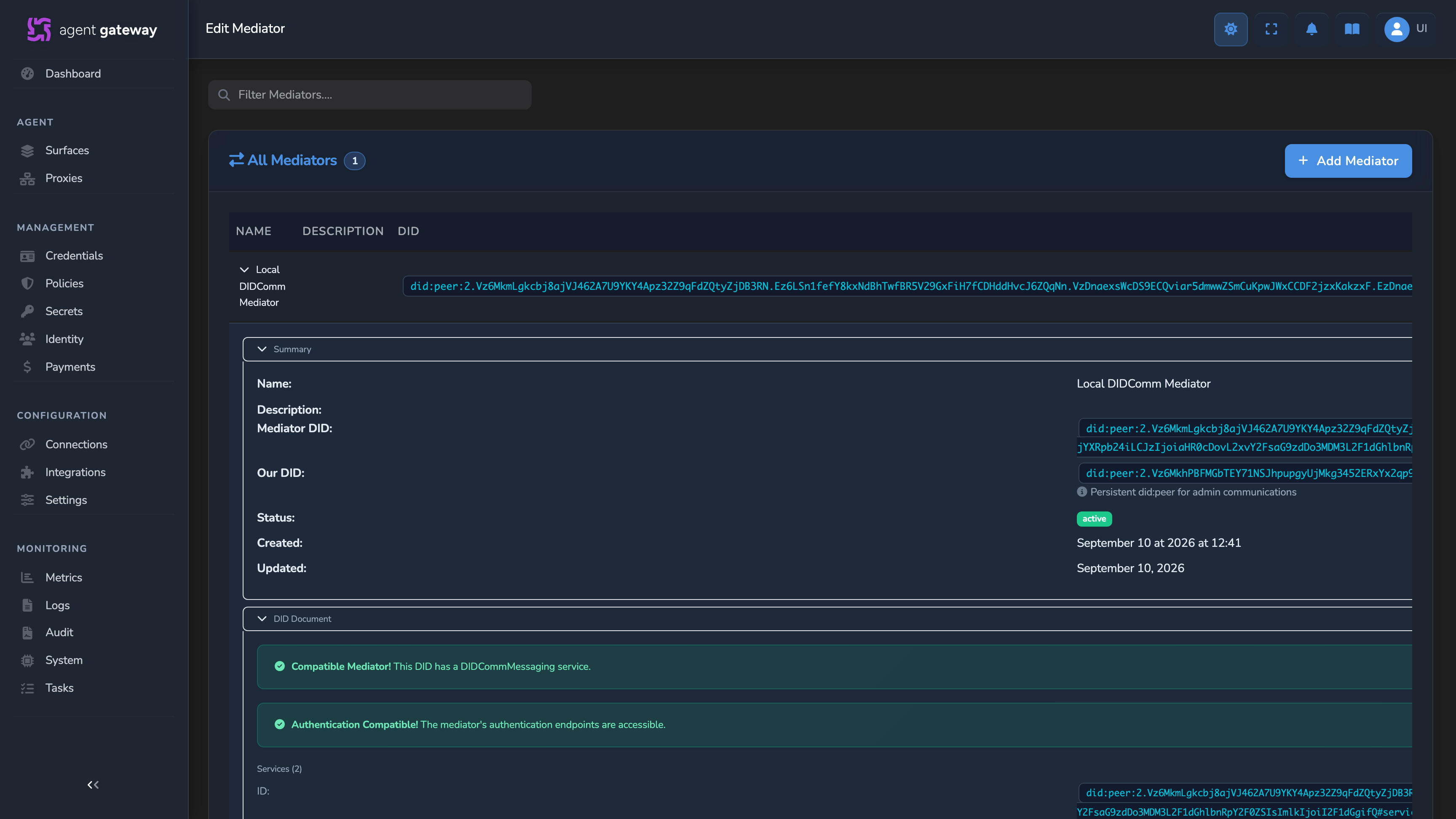Screen dimensions: 1456x819
Task: Click the info icon beside Persistent did:peer
Action: pos(1082,492)
